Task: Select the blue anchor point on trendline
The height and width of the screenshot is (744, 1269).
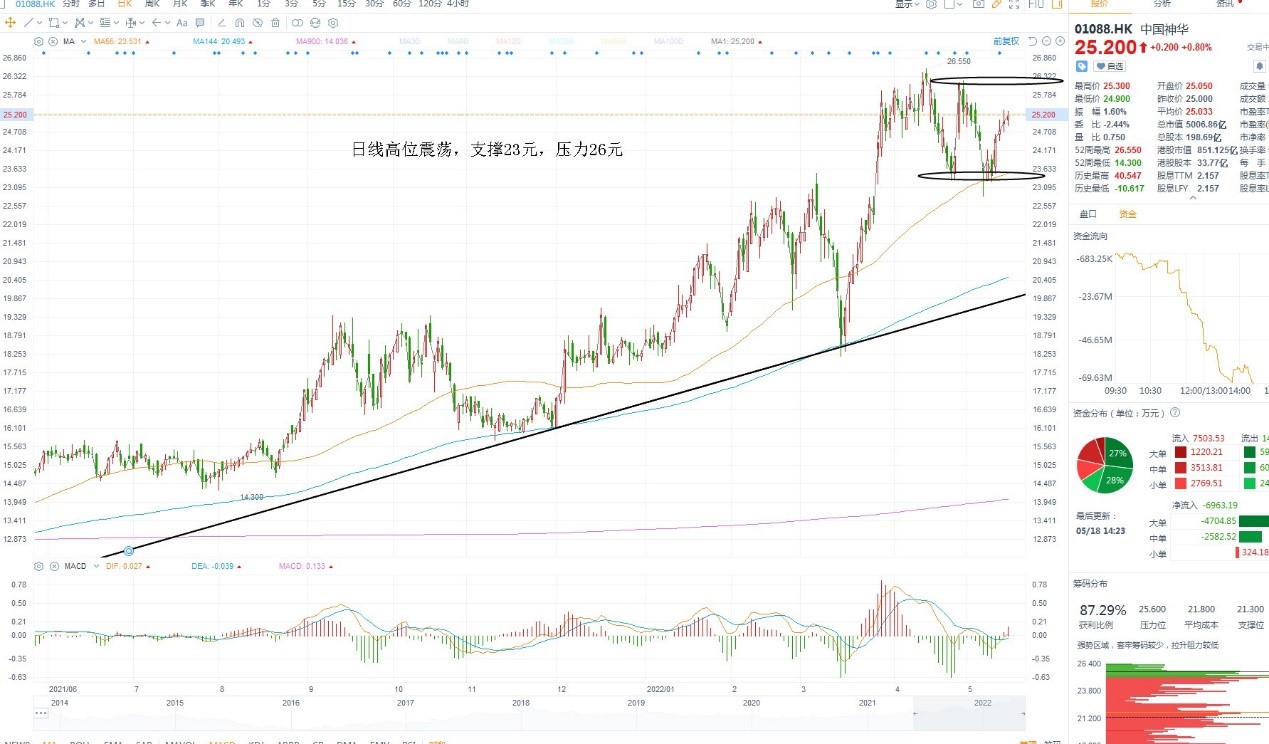Action: click(129, 551)
